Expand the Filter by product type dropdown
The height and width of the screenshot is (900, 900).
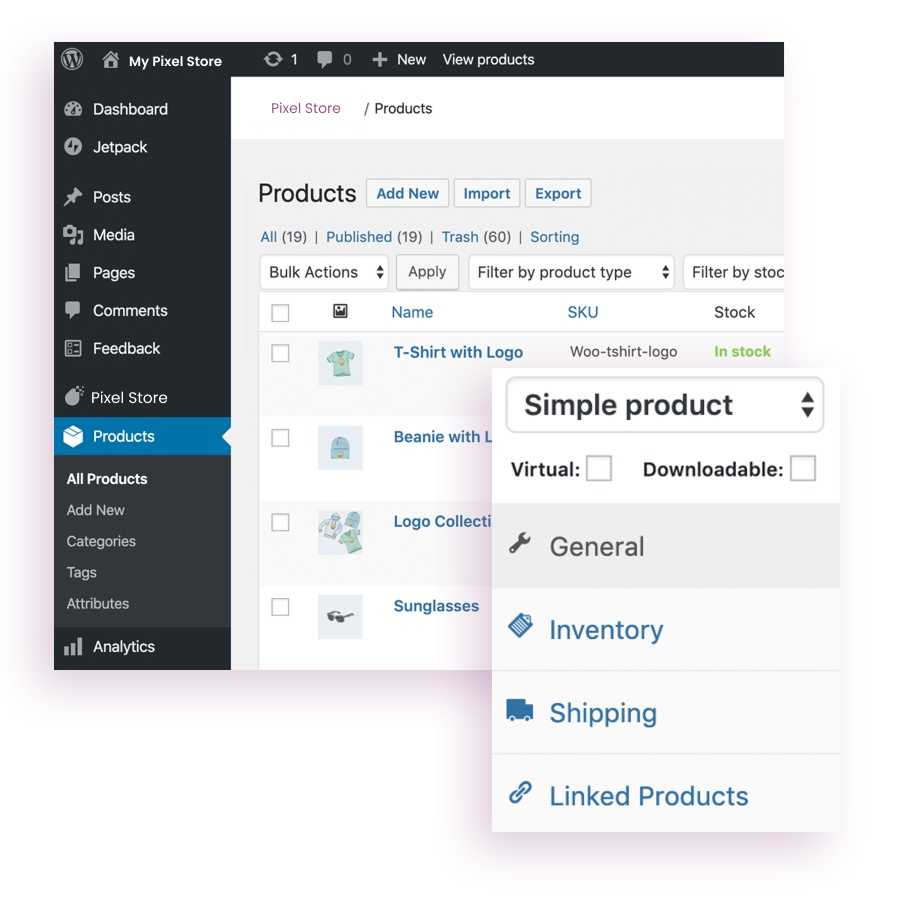571,272
